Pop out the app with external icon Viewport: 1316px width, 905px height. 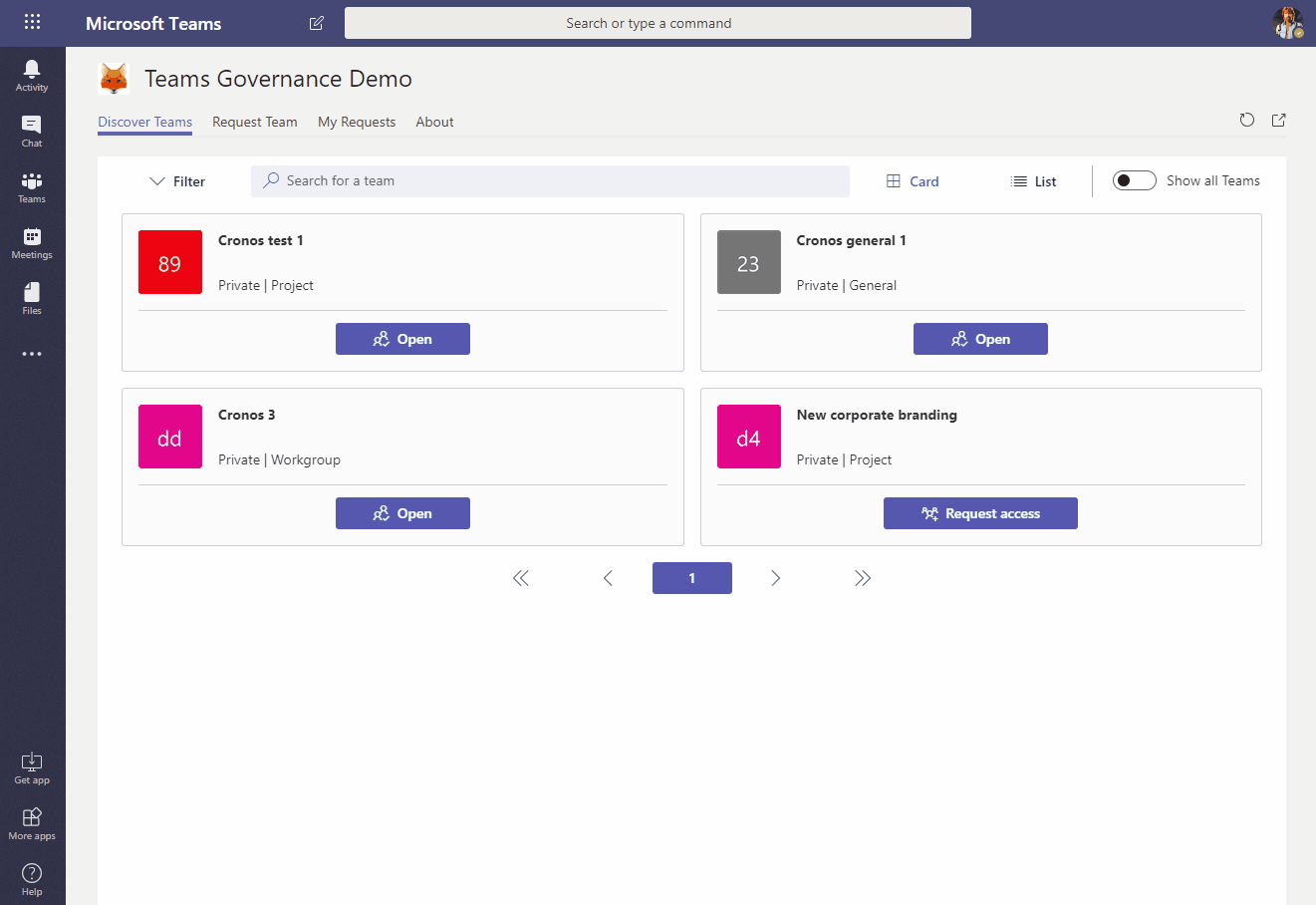1279,121
